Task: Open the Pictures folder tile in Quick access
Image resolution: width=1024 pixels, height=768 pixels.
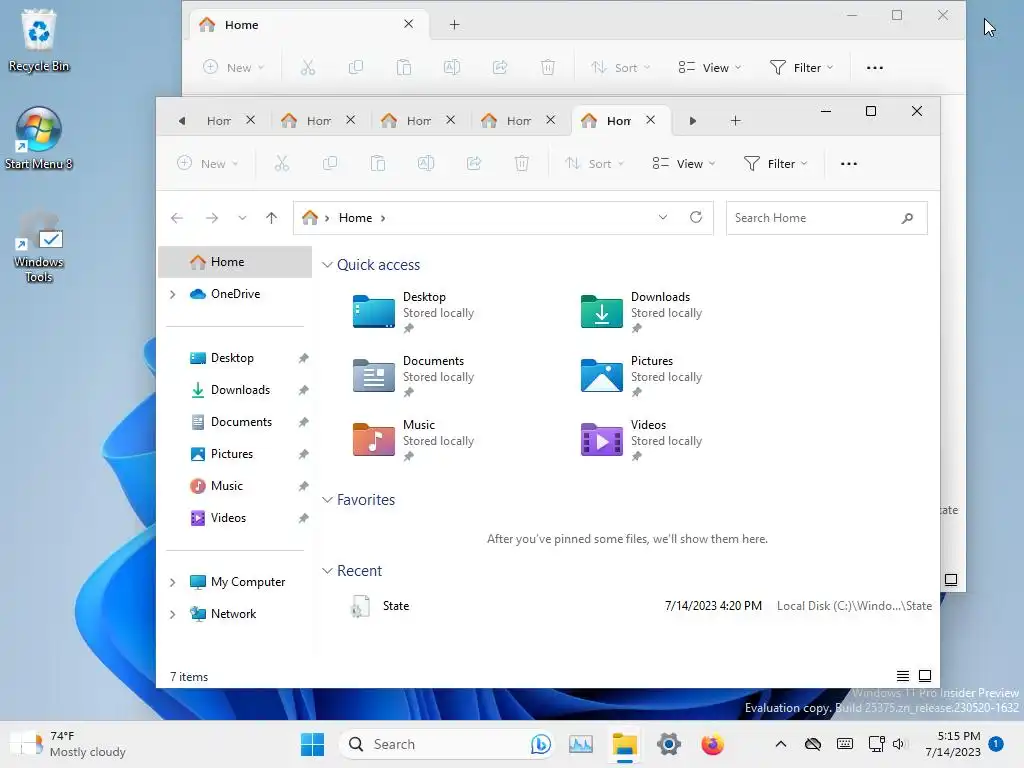Action: [x=642, y=376]
